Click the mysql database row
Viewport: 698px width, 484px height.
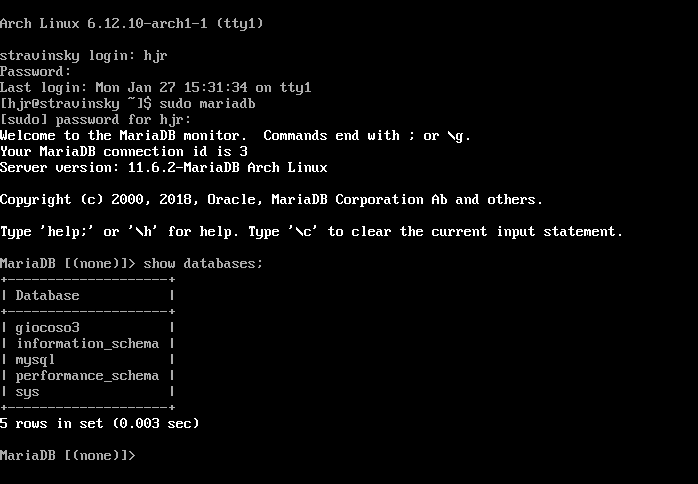coord(35,359)
